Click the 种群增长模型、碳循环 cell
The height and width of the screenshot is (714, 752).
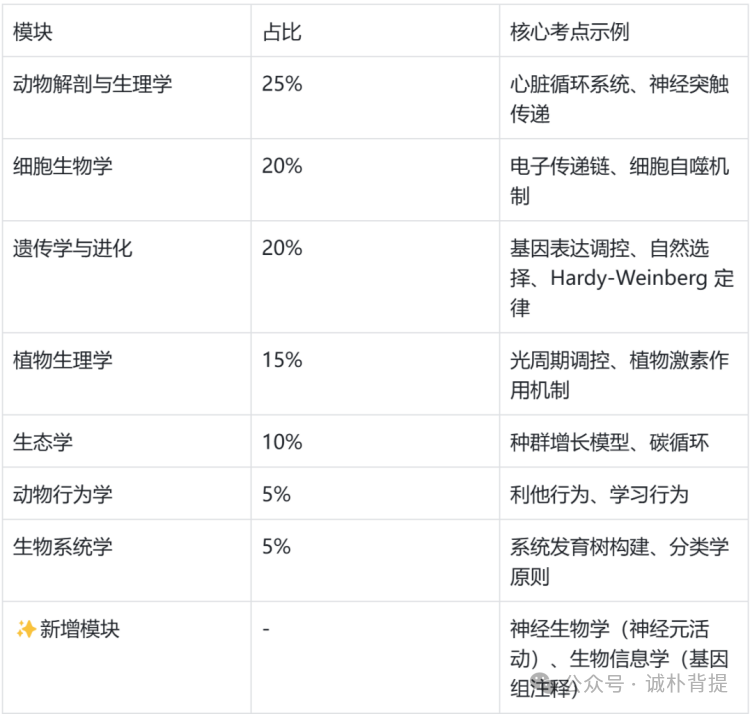coord(609,442)
